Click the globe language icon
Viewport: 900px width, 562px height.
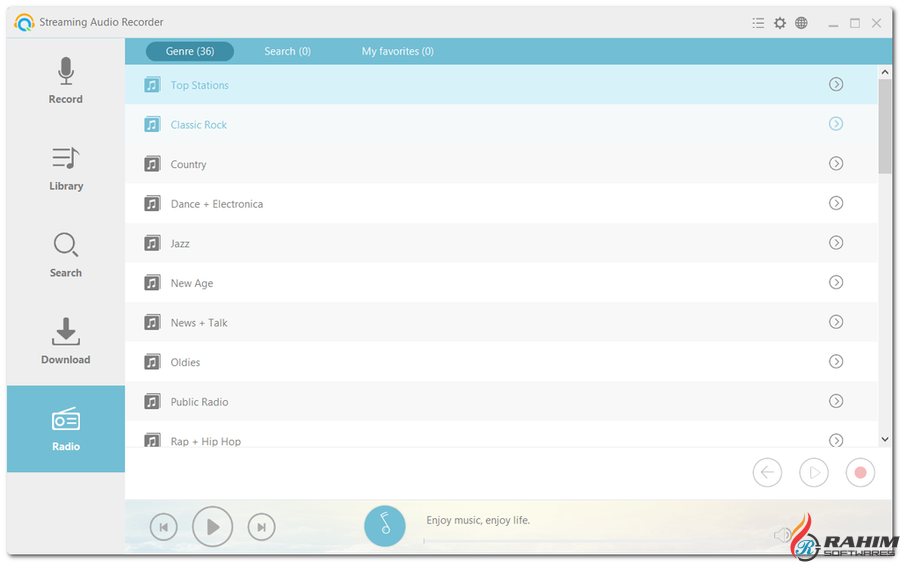[801, 23]
